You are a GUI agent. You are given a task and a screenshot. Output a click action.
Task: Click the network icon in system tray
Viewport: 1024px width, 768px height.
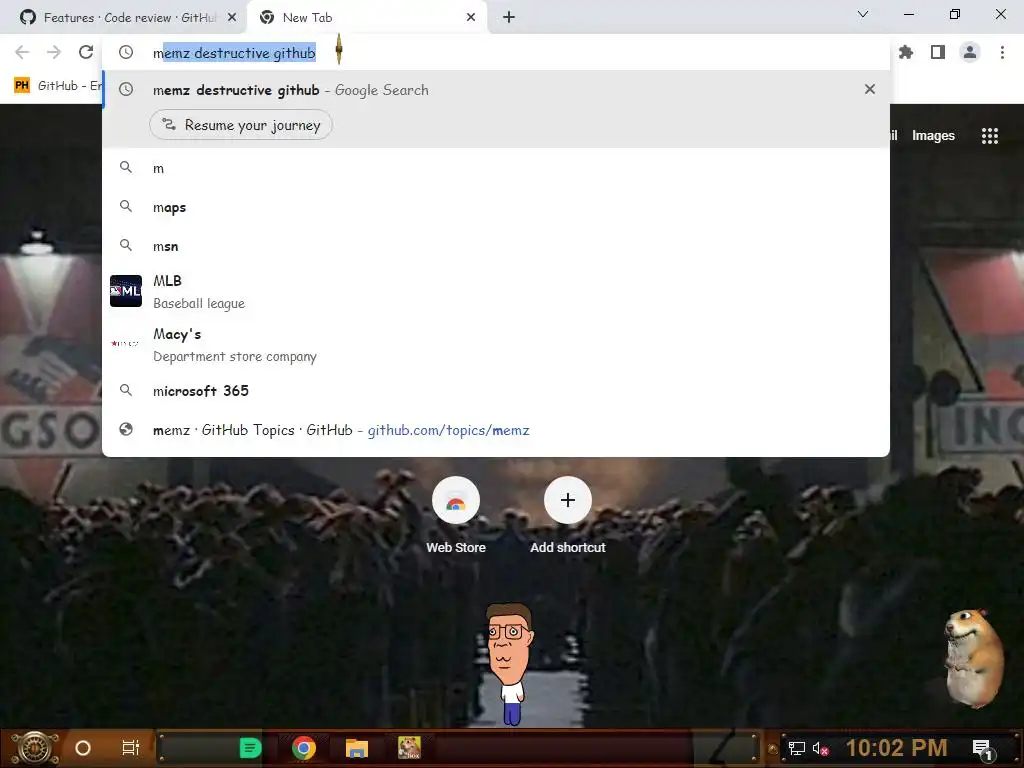(x=796, y=748)
